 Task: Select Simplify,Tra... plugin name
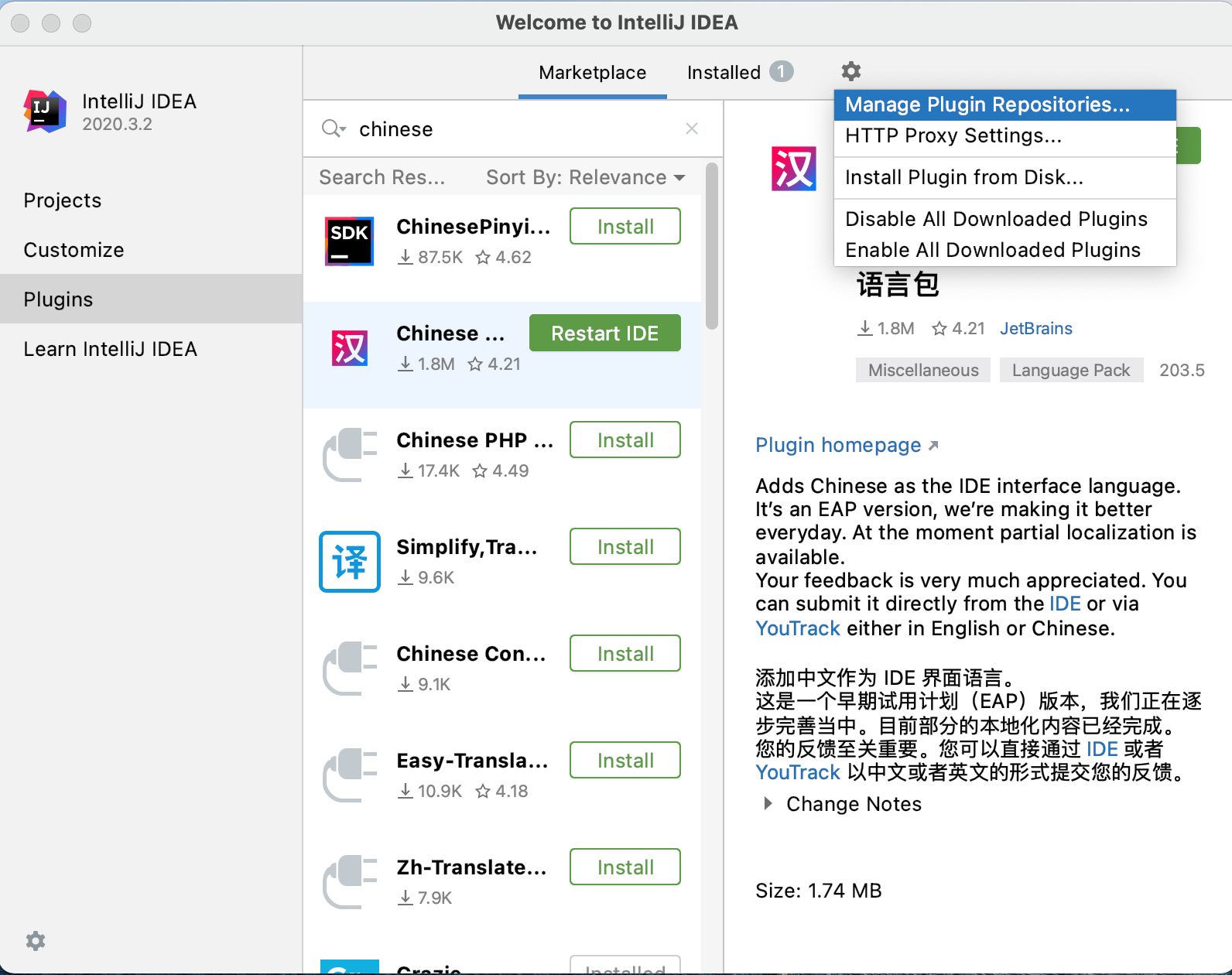point(467,547)
